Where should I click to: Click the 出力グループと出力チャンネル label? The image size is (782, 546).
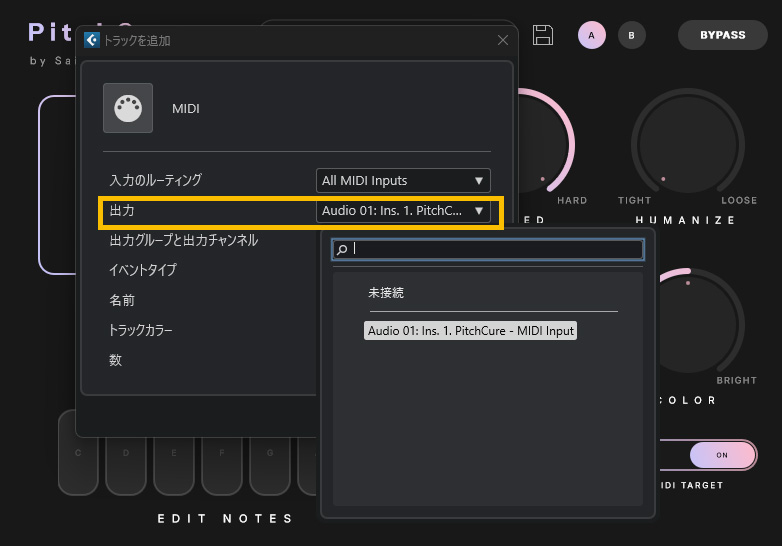pos(184,240)
